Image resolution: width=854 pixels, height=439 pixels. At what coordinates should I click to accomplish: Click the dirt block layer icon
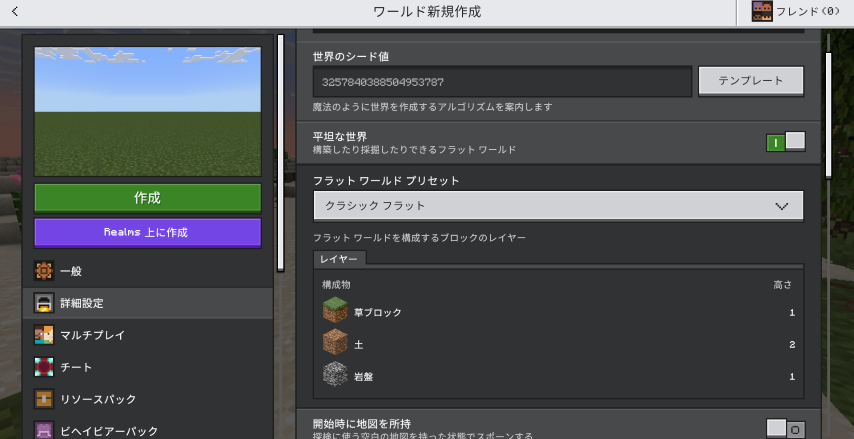[x=335, y=343]
